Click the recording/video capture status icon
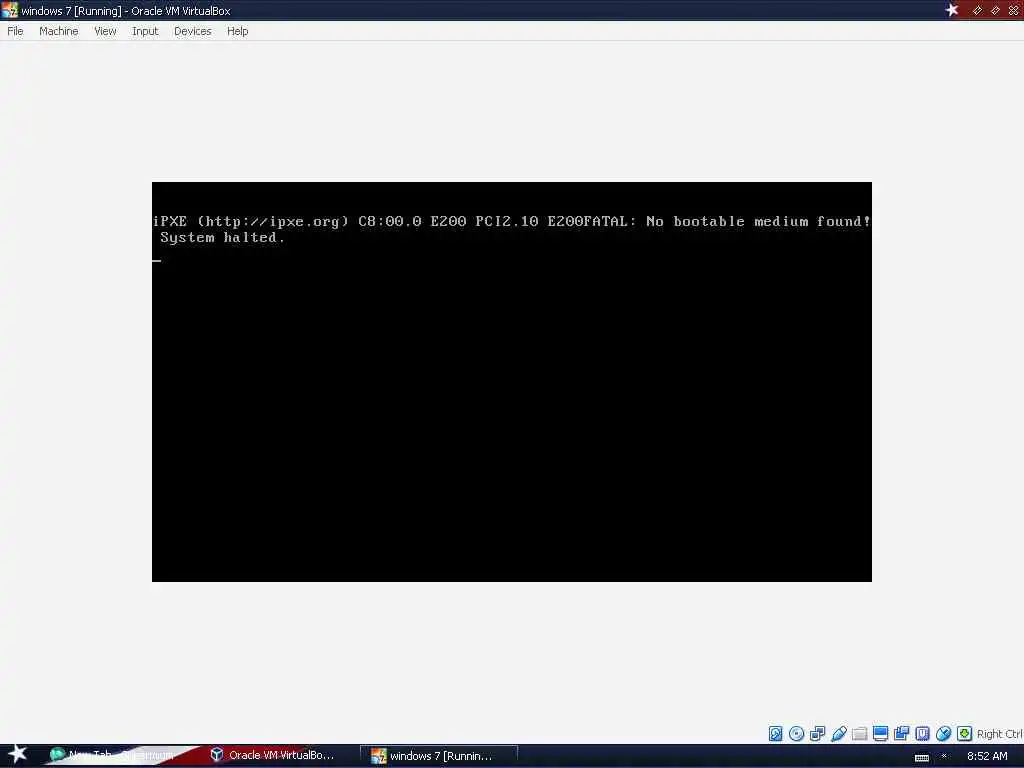The height and width of the screenshot is (768, 1024). (901, 733)
